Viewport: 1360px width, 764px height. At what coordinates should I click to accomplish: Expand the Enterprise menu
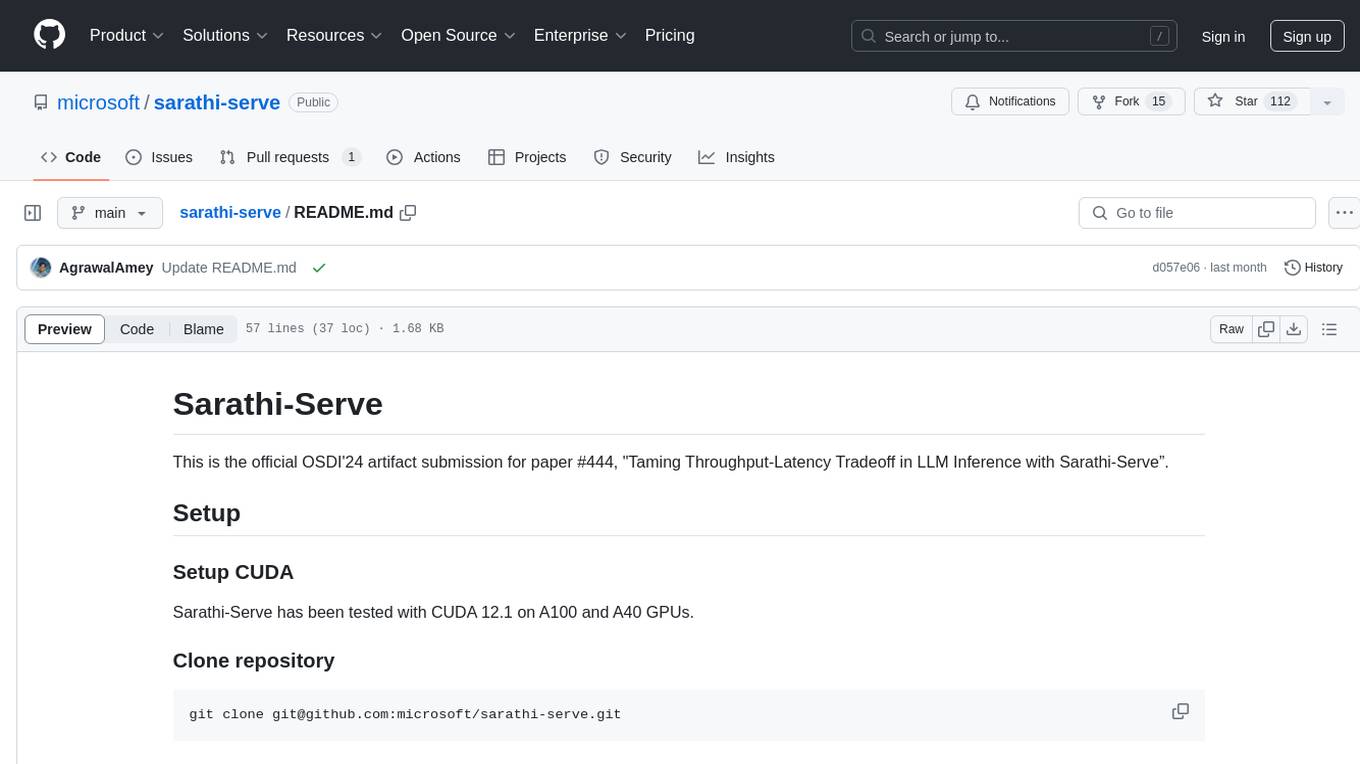[581, 35]
